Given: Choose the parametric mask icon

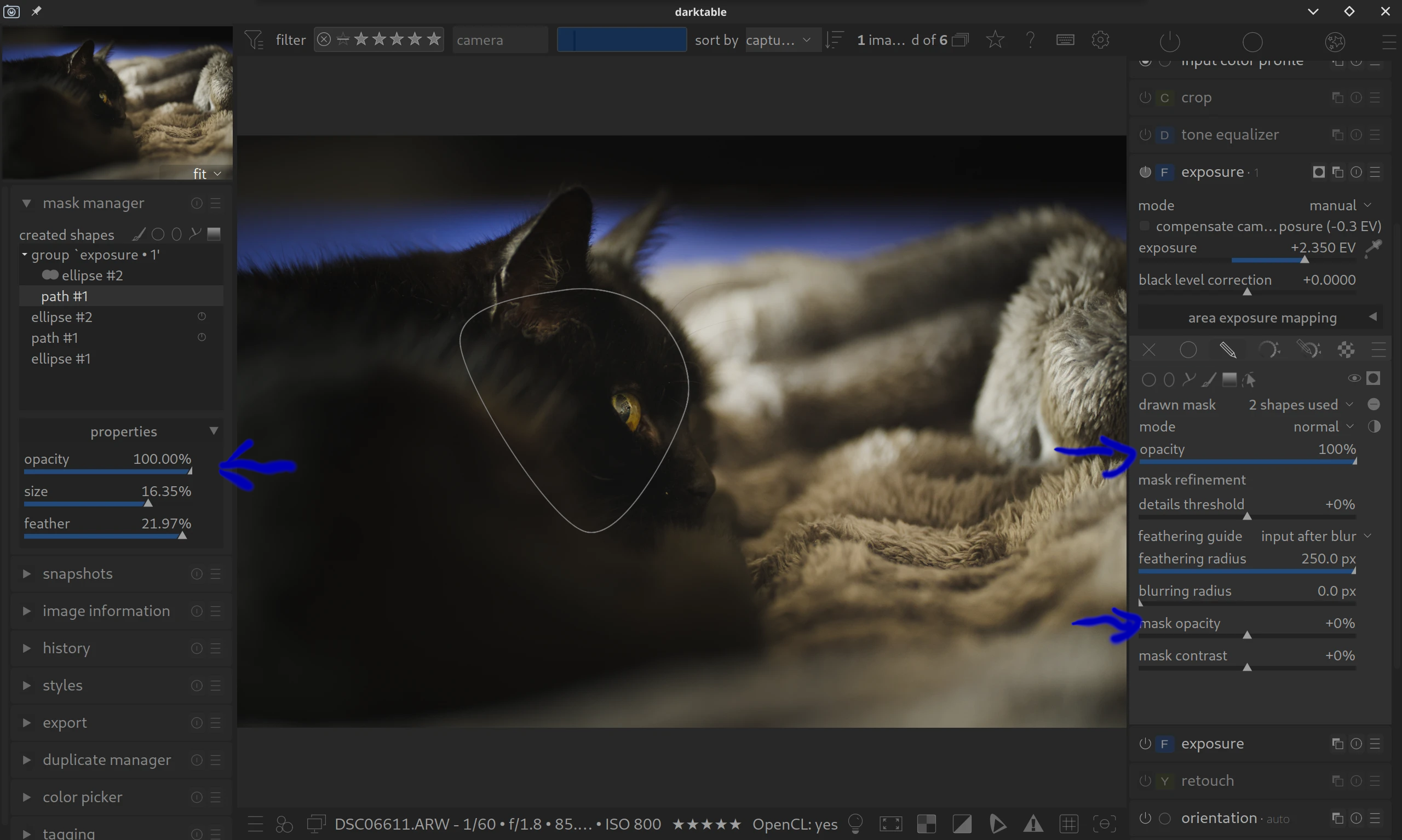Looking at the screenshot, I should click(x=1268, y=350).
